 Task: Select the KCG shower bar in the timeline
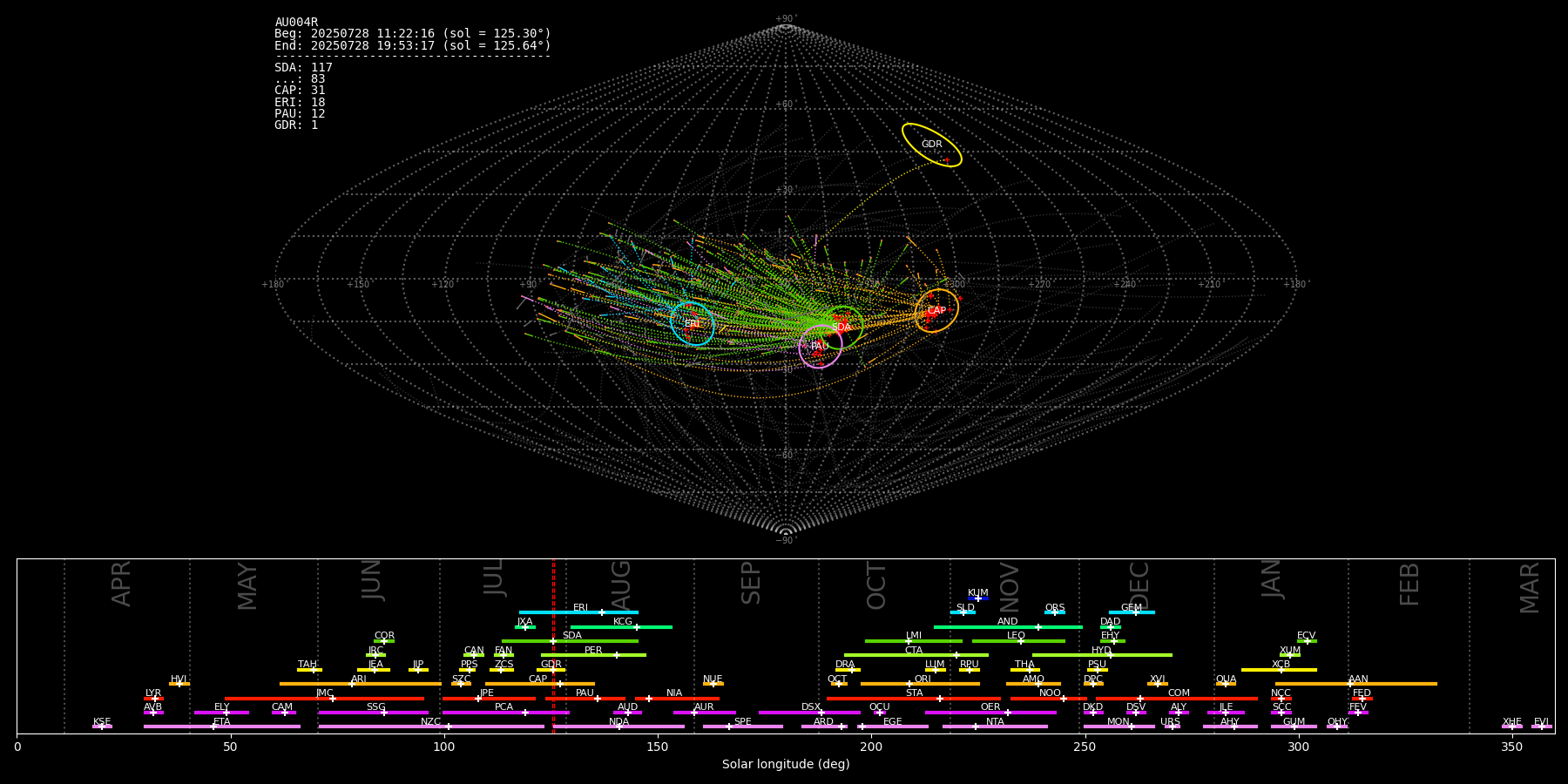[x=621, y=626]
